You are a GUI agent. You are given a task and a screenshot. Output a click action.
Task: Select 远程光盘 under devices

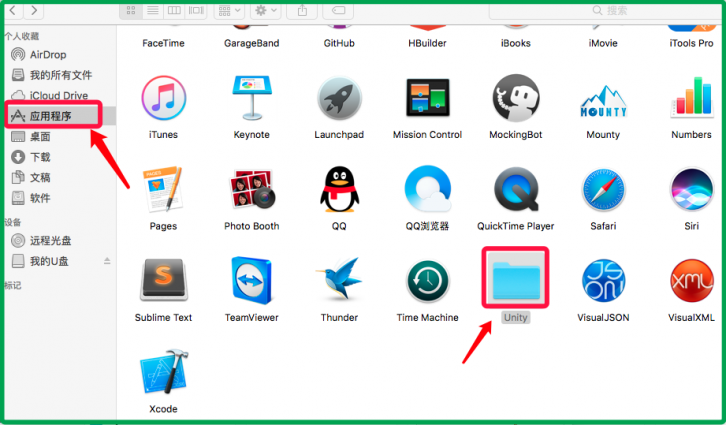pos(50,240)
